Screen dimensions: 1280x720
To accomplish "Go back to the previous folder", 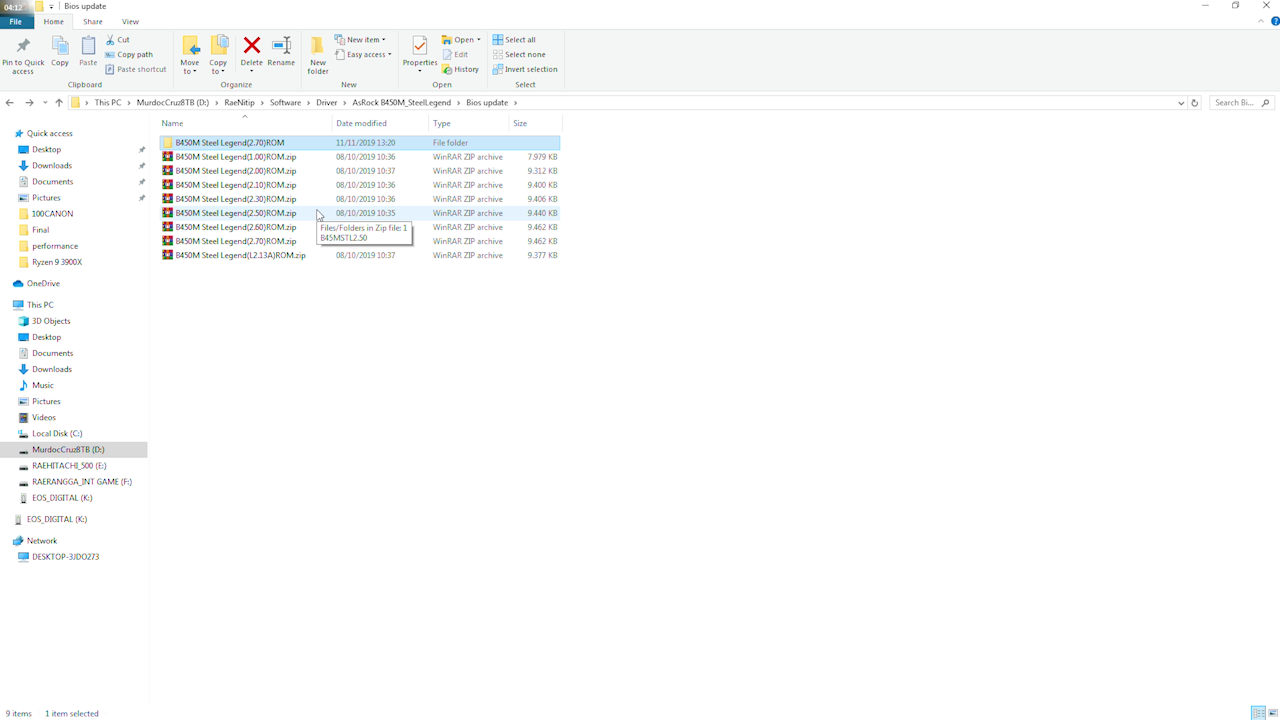I will (10, 102).
